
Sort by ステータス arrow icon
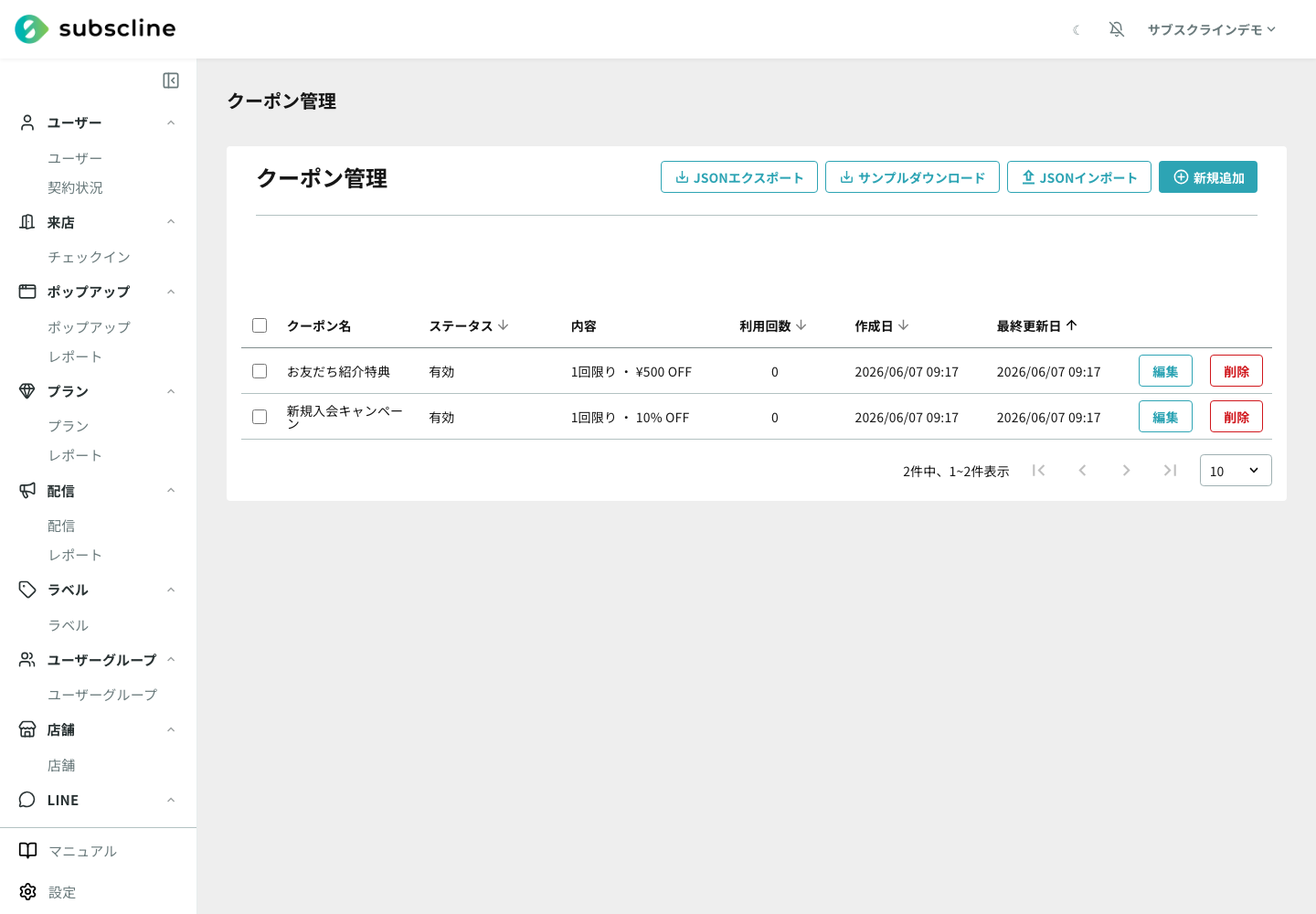[504, 325]
